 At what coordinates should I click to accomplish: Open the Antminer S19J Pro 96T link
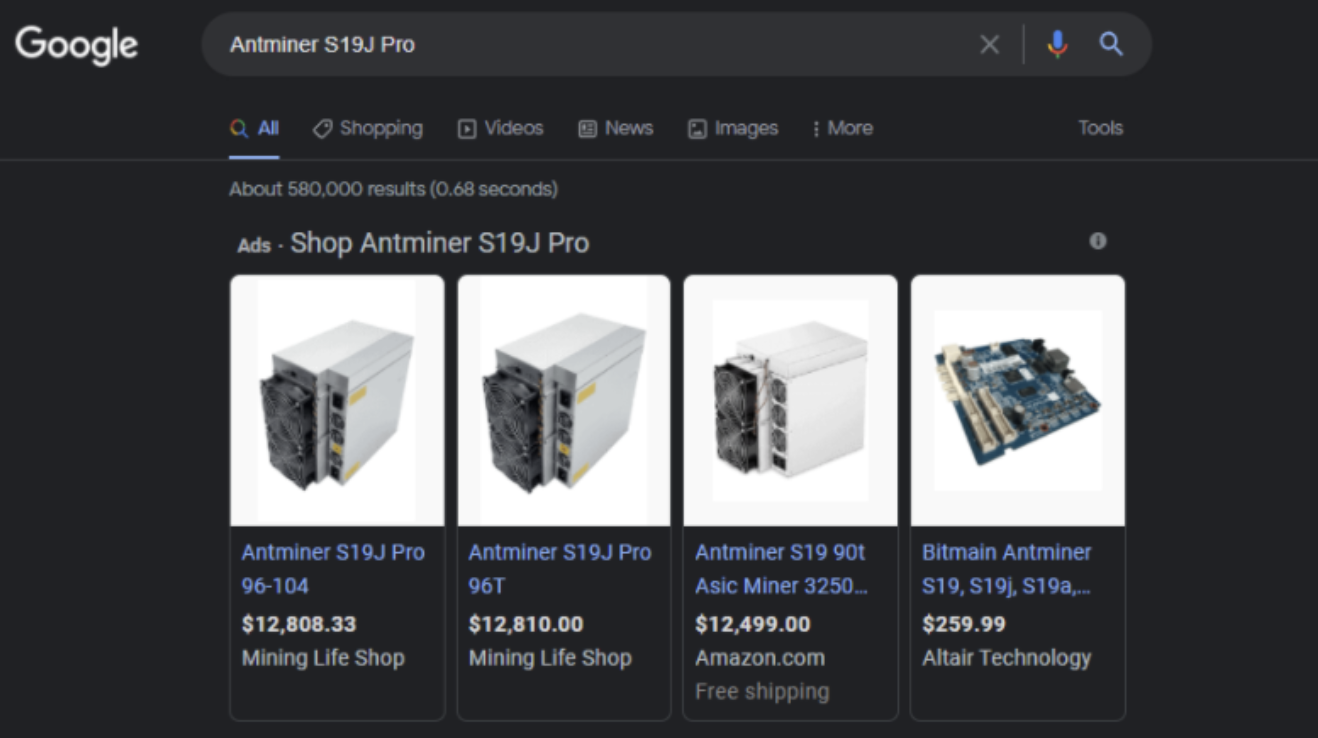559,568
